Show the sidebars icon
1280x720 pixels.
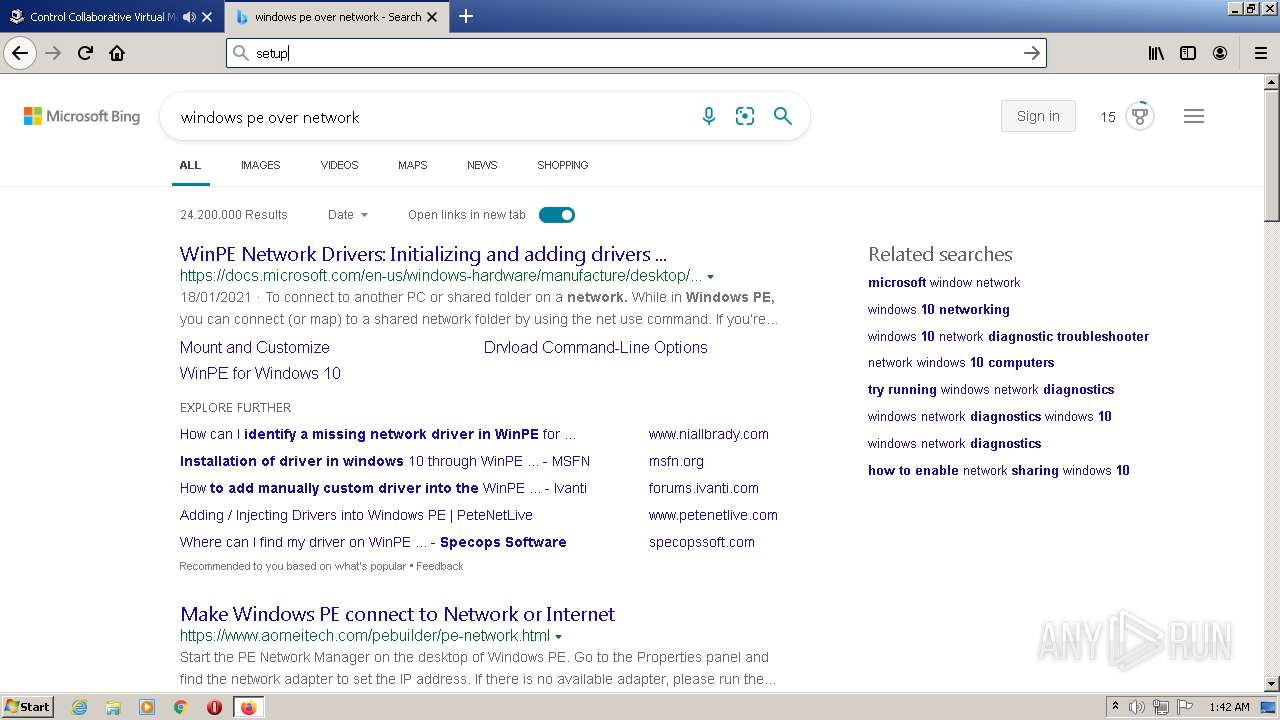pyautogui.click(x=1188, y=53)
